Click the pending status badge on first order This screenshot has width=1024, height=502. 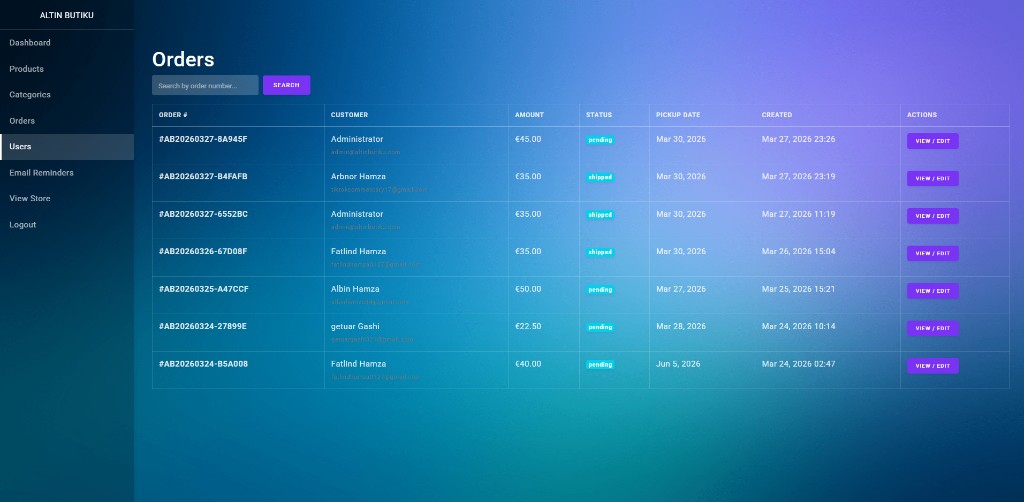coord(600,140)
